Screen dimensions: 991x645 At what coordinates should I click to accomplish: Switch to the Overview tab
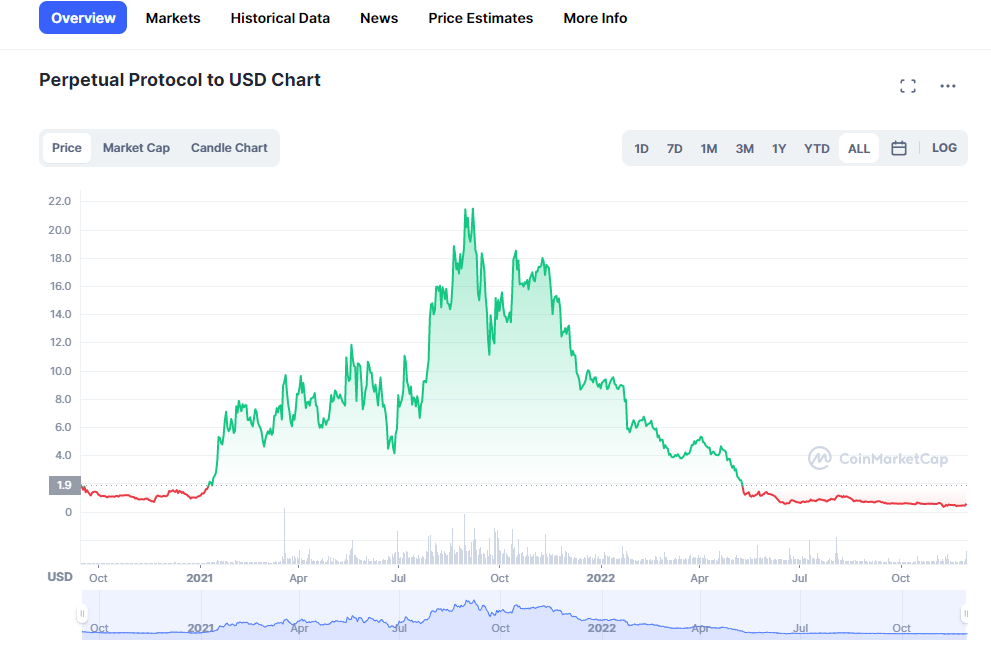tap(83, 18)
